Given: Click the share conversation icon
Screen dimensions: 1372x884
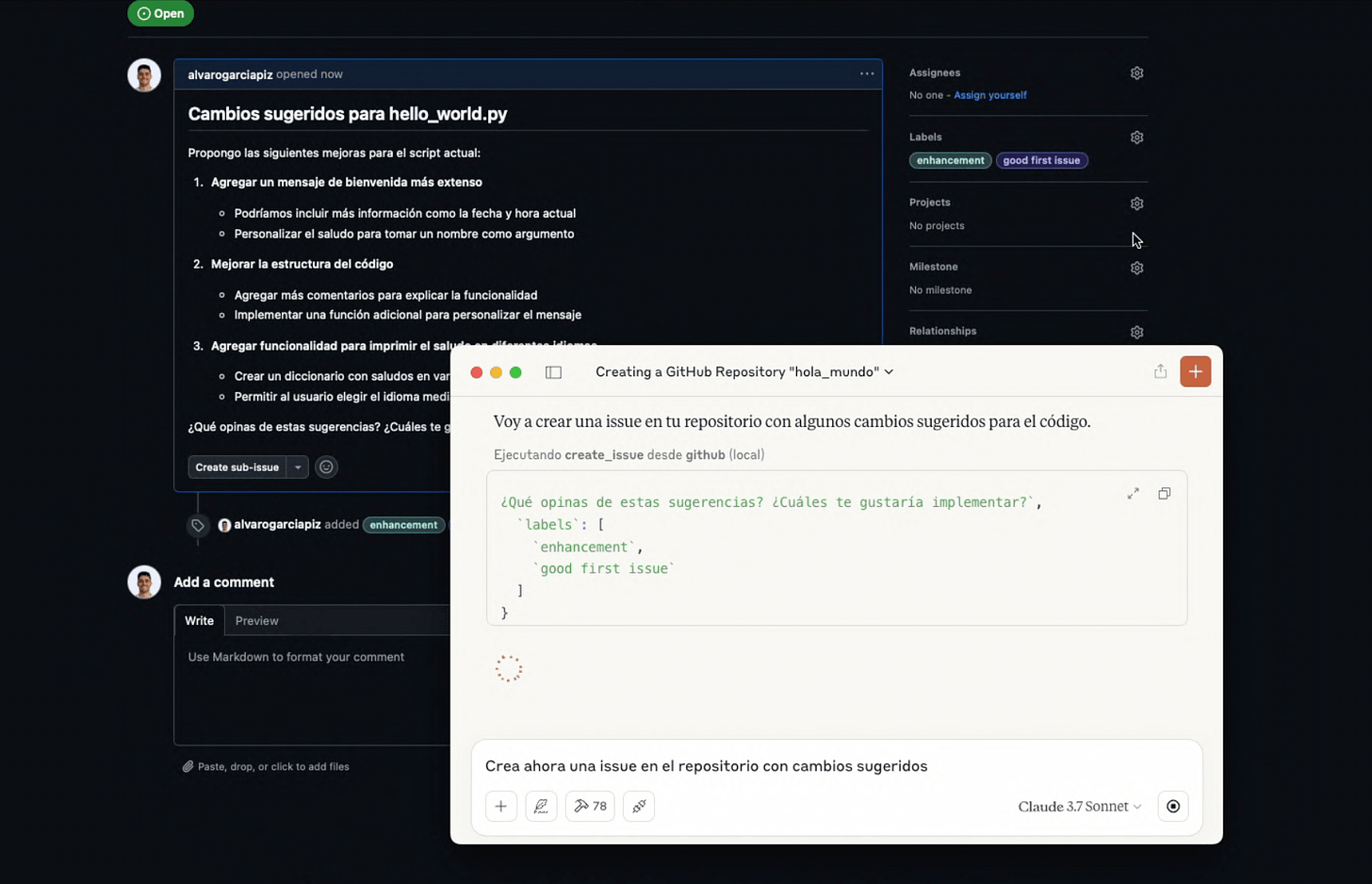Looking at the screenshot, I should [x=1159, y=371].
